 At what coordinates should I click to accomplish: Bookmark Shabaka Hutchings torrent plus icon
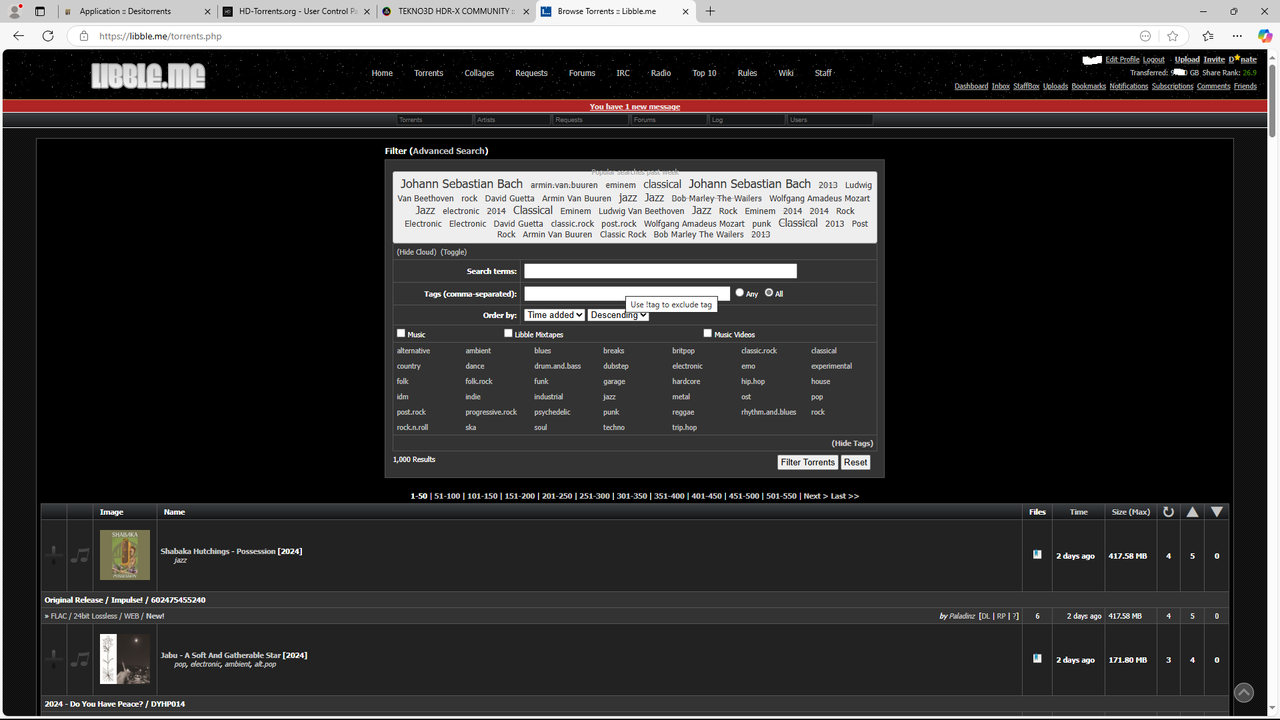pyautogui.click(x=54, y=556)
